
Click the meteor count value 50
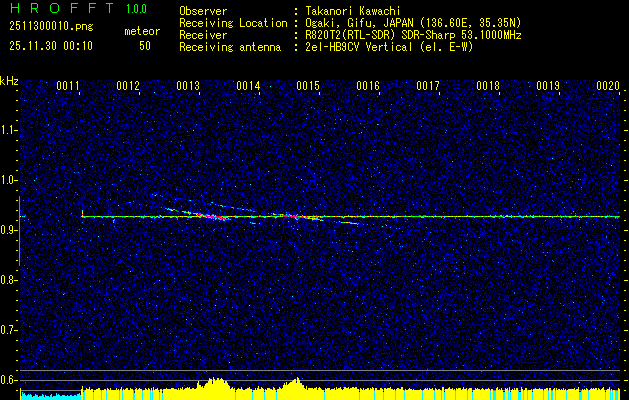tap(145, 46)
